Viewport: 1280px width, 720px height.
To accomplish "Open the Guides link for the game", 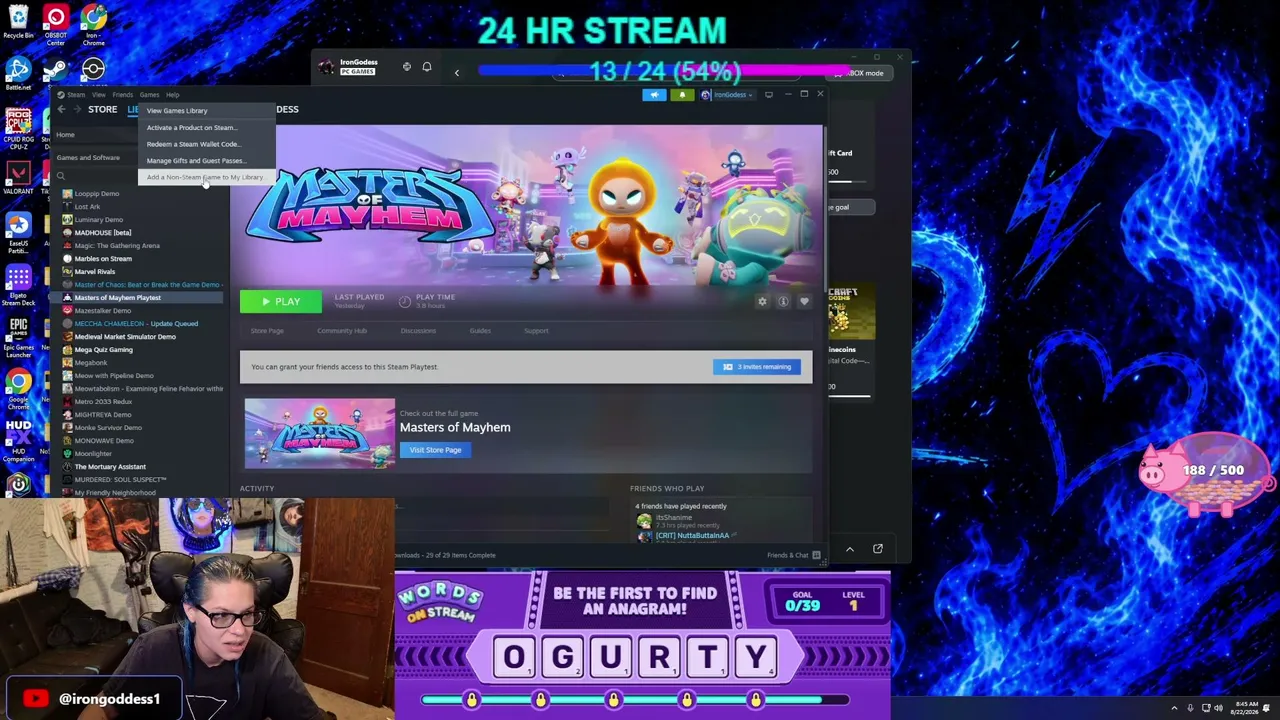I will point(480,331).
